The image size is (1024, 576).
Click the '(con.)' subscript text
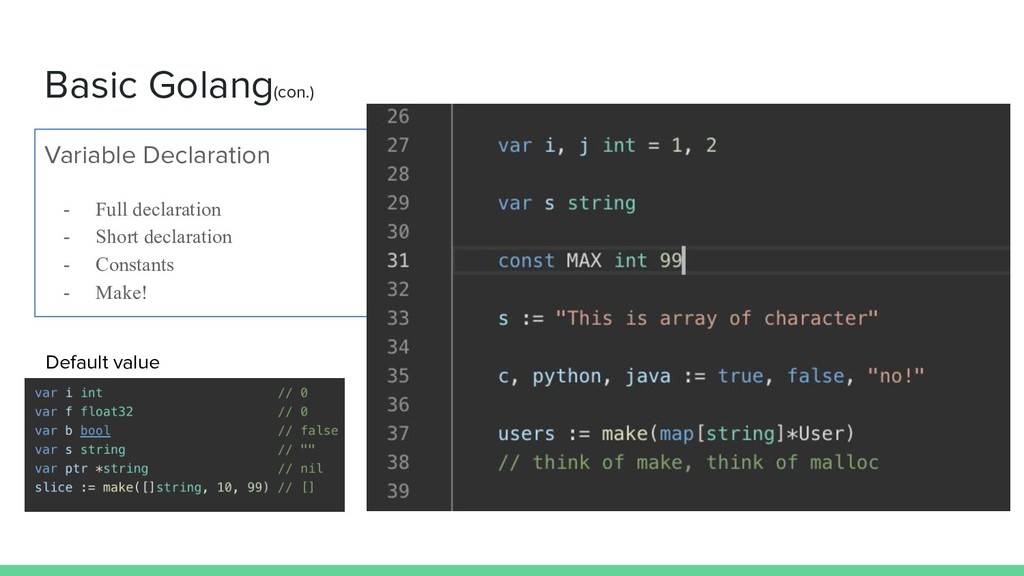[294, 92]
